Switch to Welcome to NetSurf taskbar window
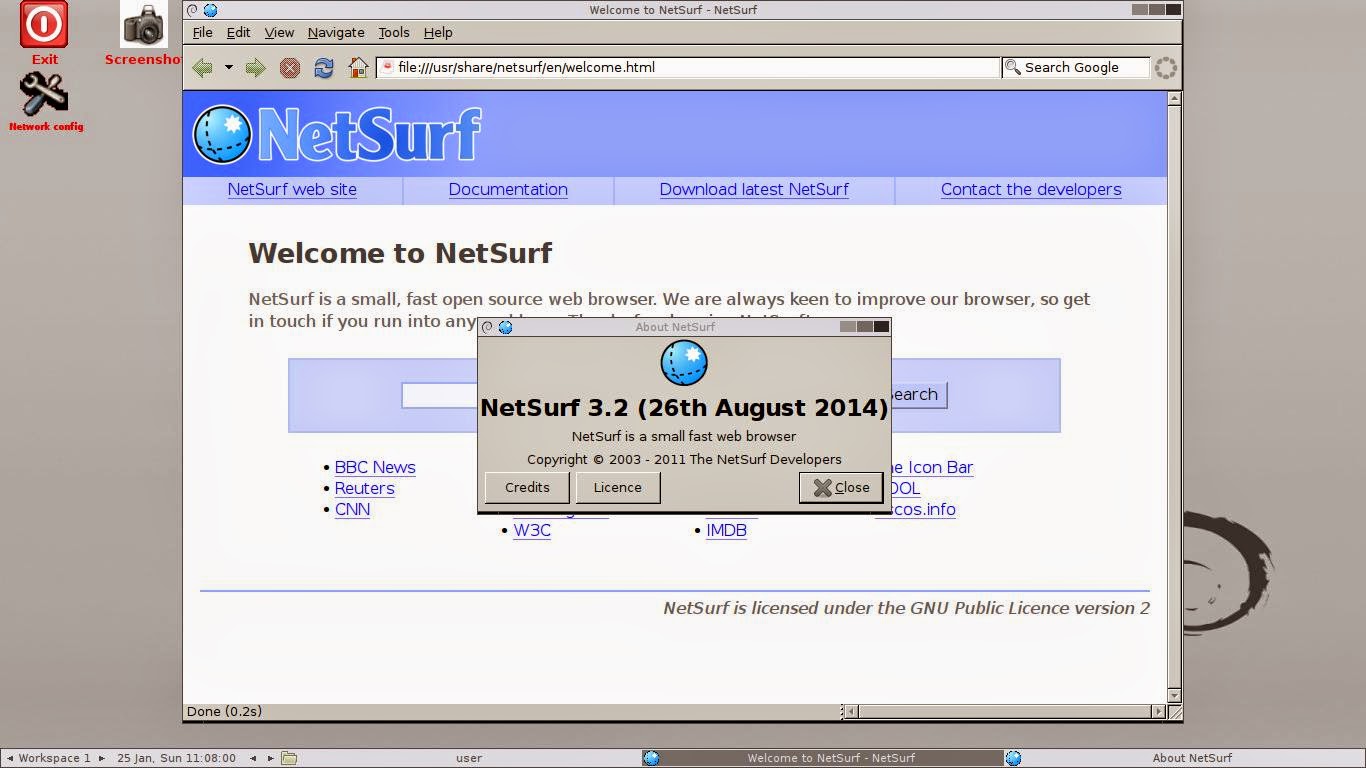1366x768 pixels. tap(821, 758)
